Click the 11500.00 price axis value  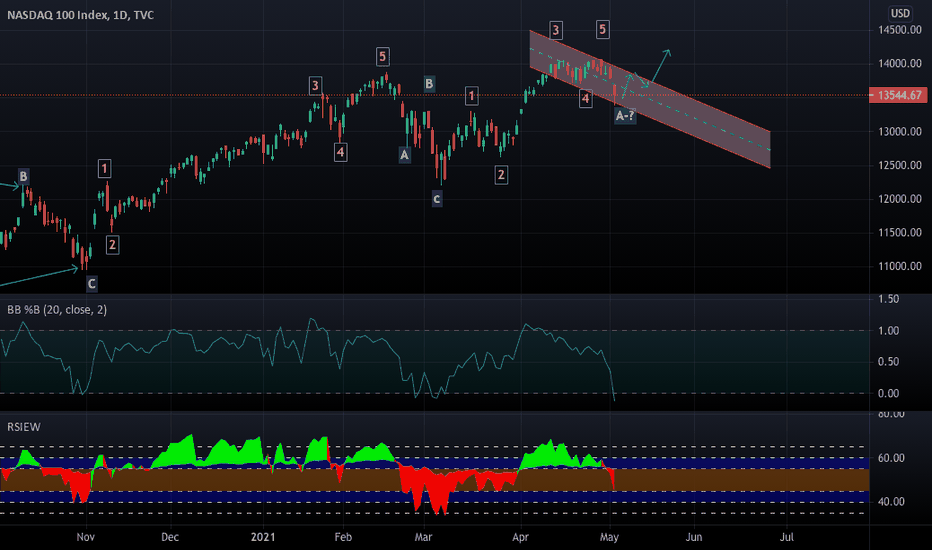pos(900,232)
